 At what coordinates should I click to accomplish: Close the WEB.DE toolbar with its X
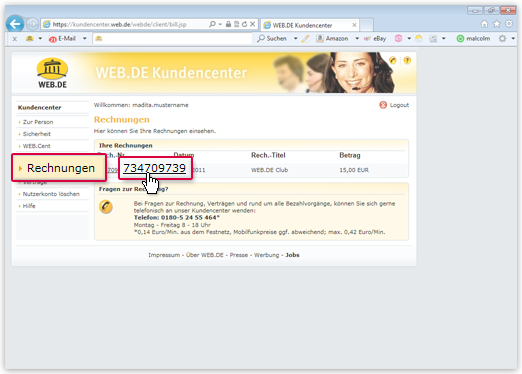coord(15,39)
